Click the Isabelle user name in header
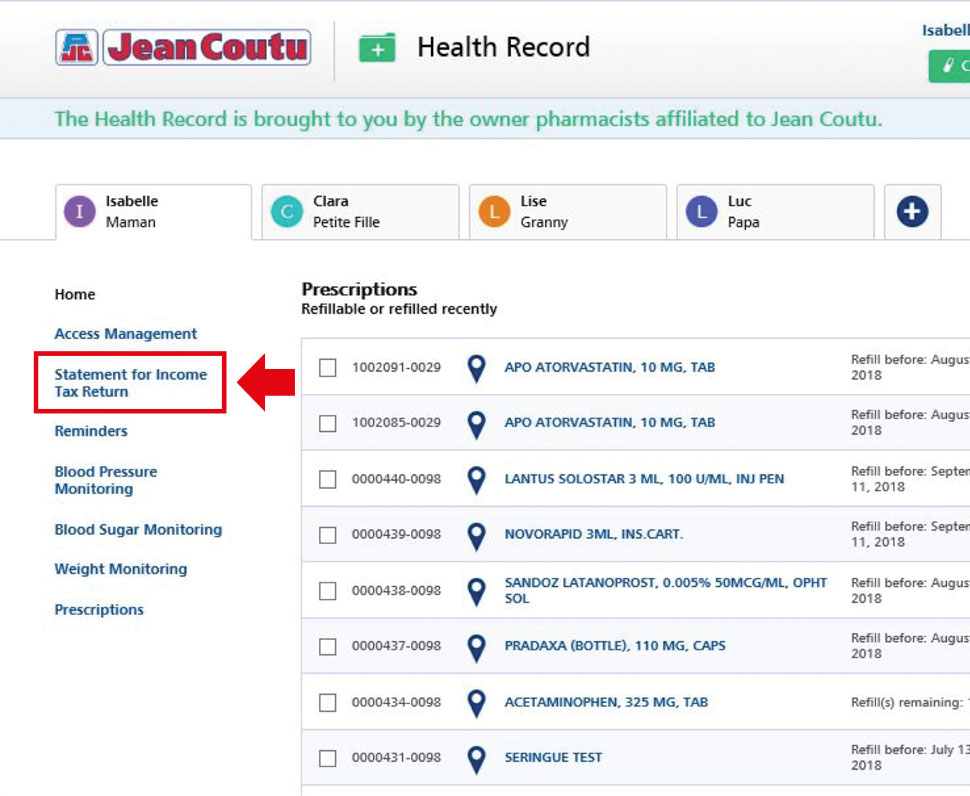 (946, 30)
